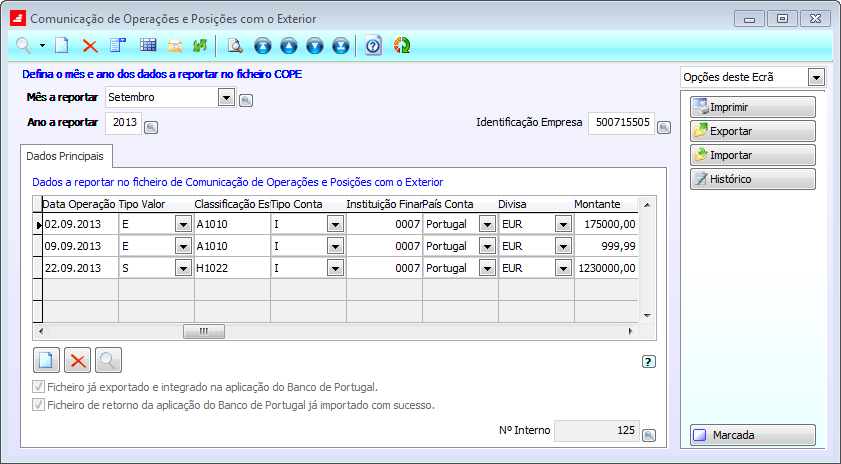
Task: Click the Exportar button
Action: coord(752,131)
